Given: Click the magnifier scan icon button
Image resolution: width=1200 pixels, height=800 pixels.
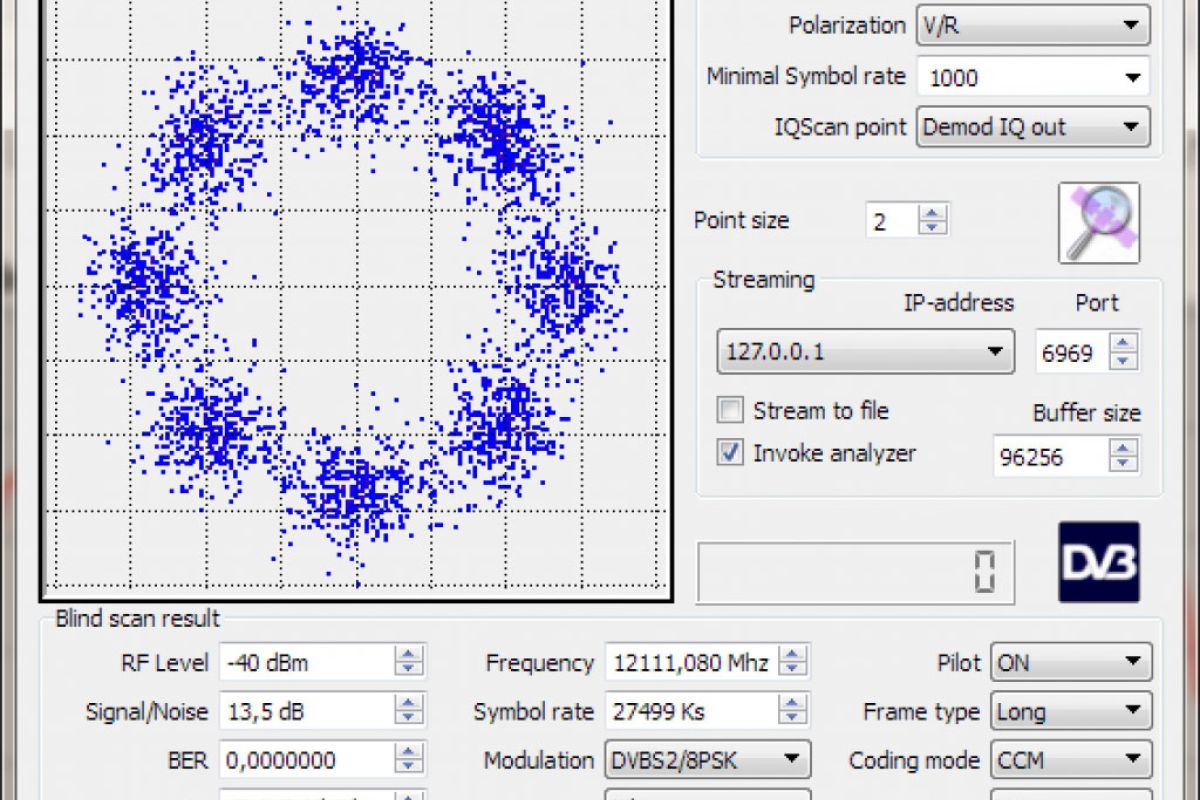Looking at the screenshot, I should (x=1099, y=222).
